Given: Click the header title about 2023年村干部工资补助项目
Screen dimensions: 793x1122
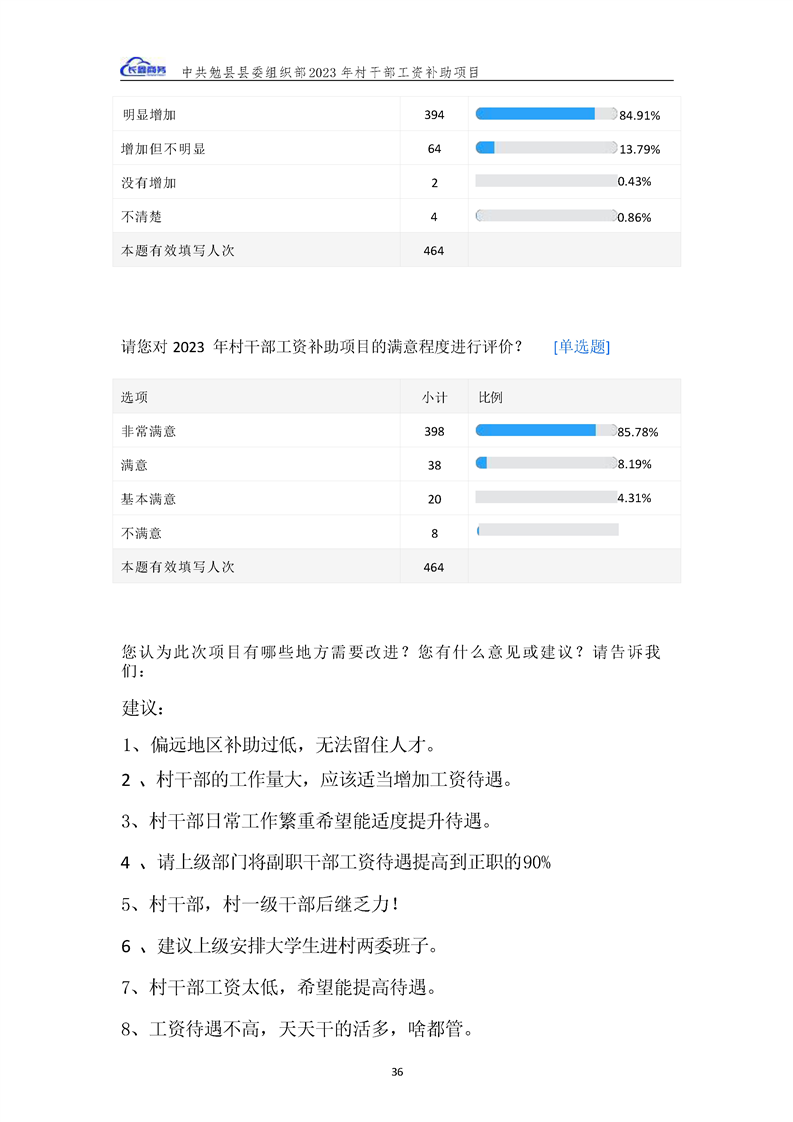Looking at the screenshot, I should click(331, 73).
